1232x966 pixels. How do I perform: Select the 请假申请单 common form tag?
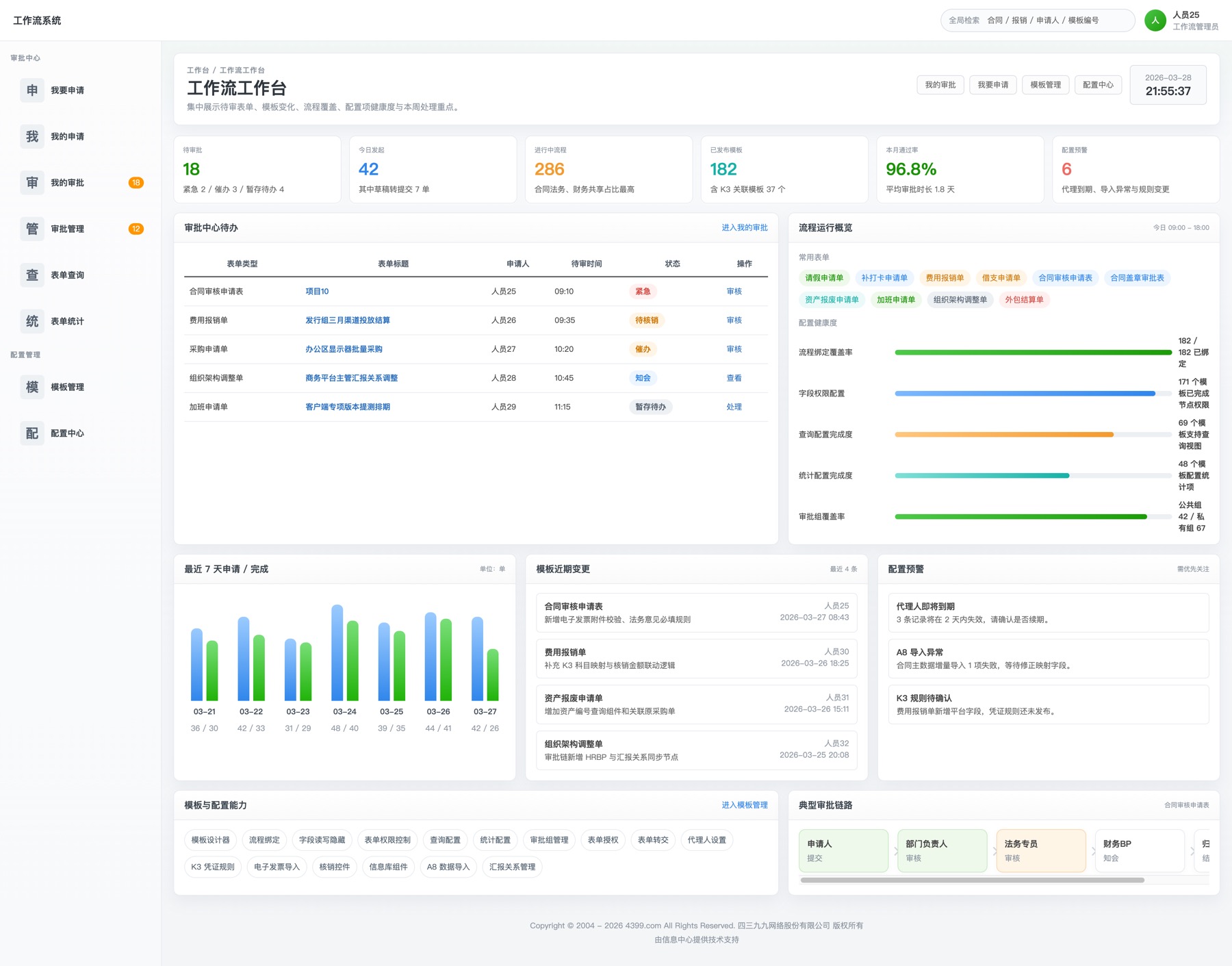pyautogui.click(x=823, y=278)
